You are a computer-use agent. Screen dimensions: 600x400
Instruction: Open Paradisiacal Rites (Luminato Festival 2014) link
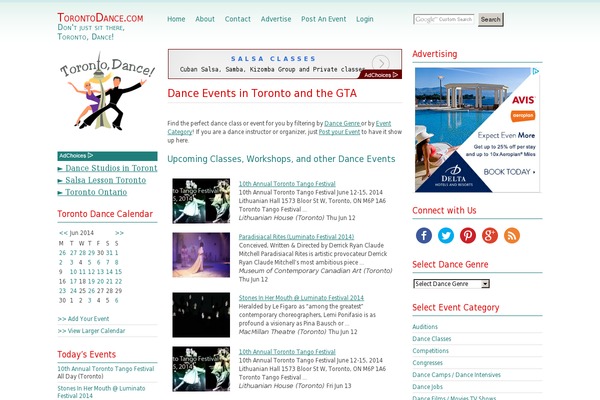coord(296,237)
